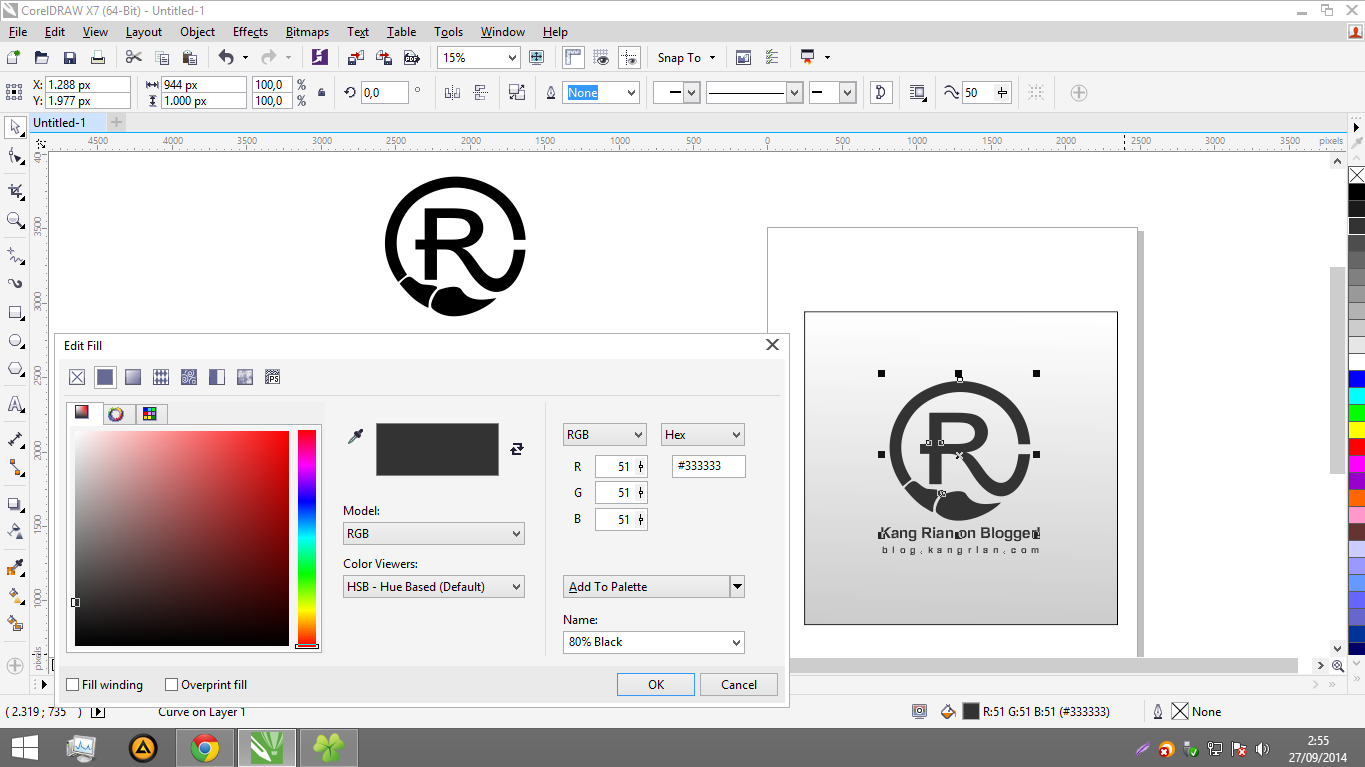Click the hex value #333333 field

point(709,466)
